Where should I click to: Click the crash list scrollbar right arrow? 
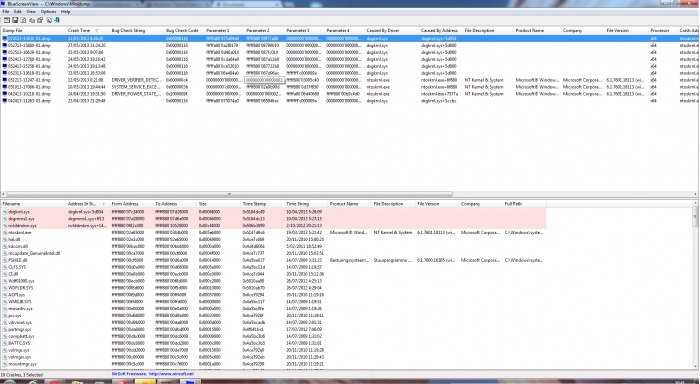(696, 194)
